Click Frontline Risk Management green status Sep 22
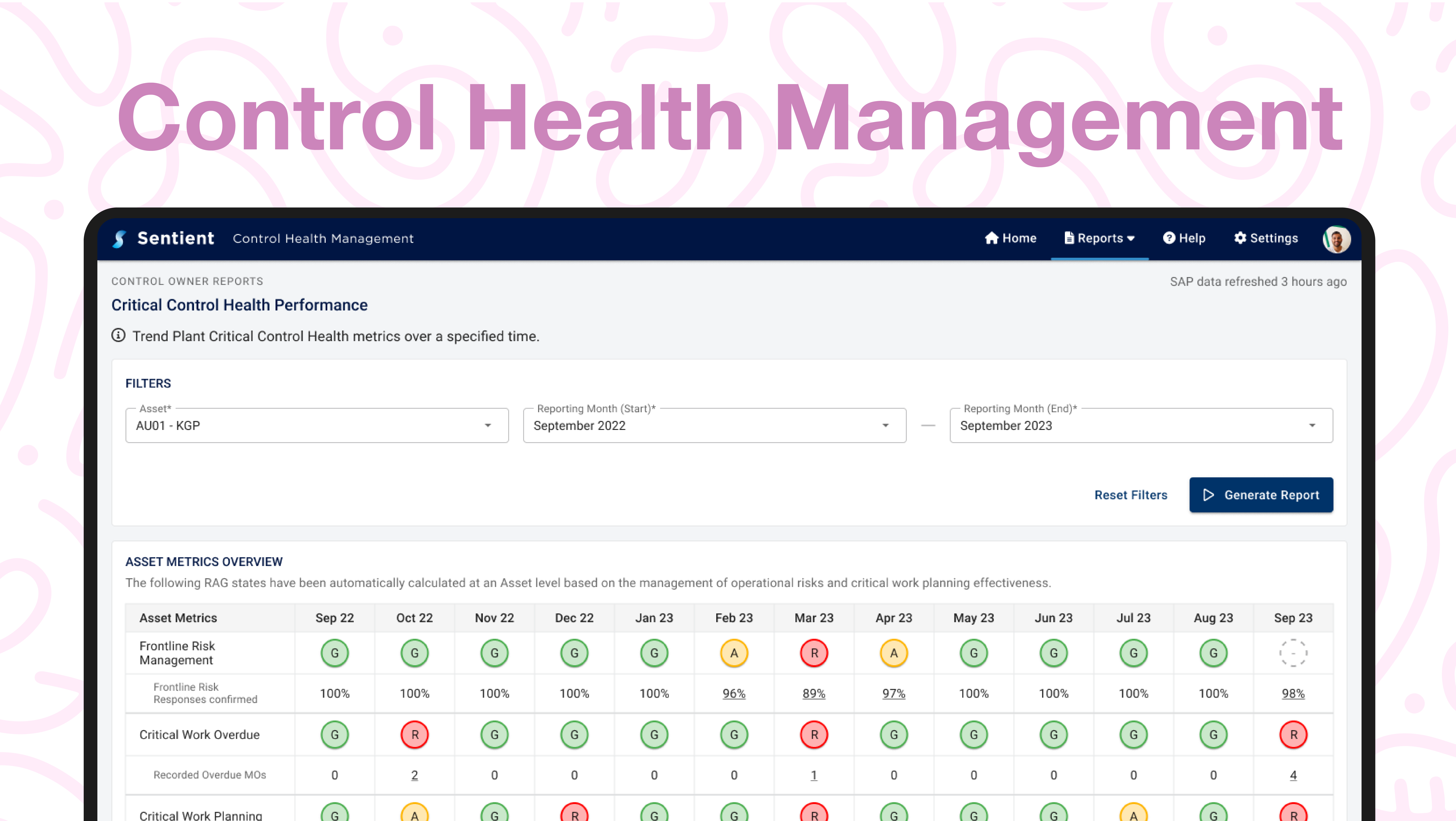This screenshot has width=1456, height=821. click(x=335, y=653)
